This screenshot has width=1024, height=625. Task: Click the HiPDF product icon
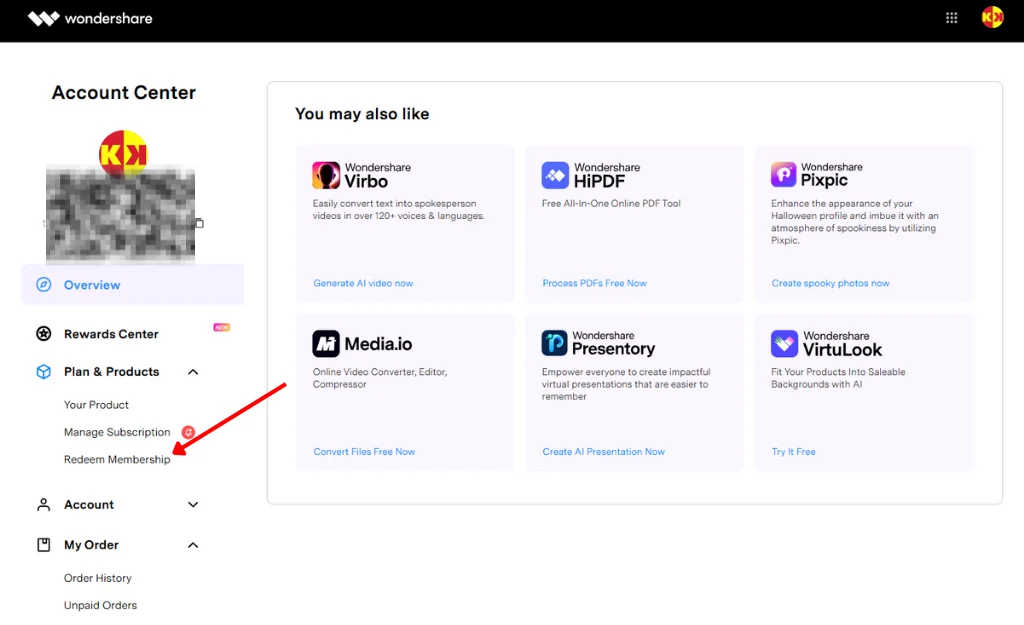(555, 175)
